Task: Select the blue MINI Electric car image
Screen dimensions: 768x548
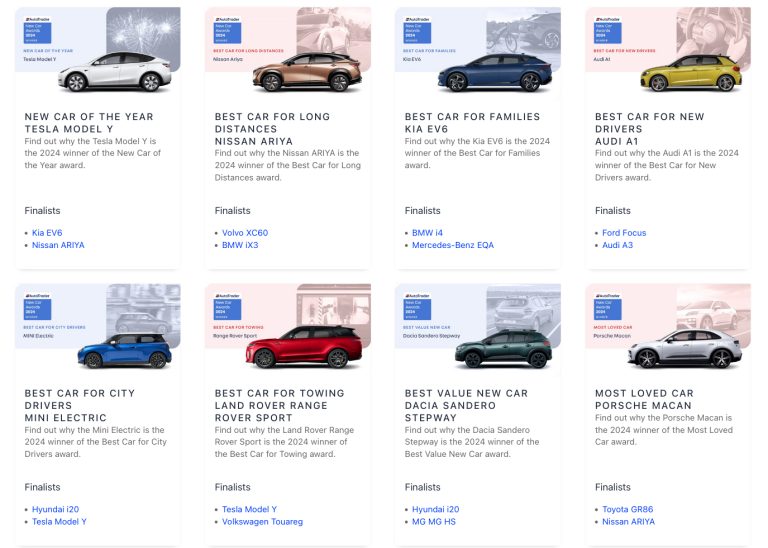Action: [124, 351]
